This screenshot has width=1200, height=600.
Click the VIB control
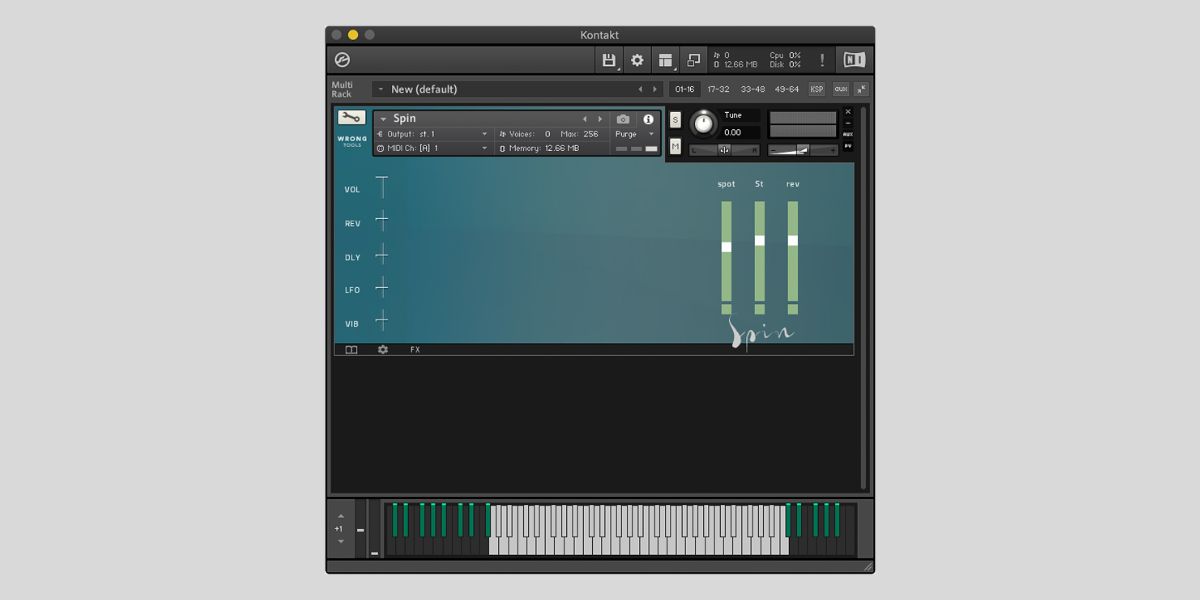pyautogui.click(x=381, y=320)
